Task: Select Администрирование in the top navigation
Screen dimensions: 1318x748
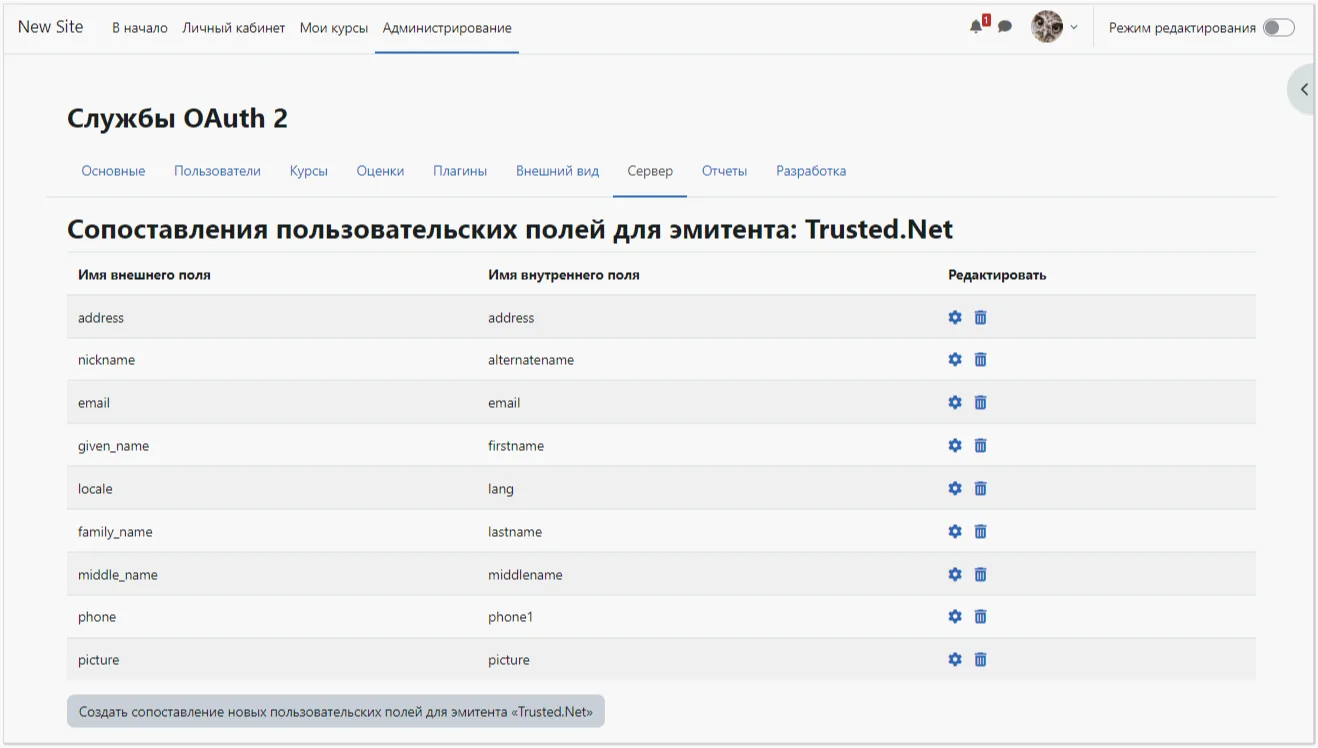Action: point(446,27)
